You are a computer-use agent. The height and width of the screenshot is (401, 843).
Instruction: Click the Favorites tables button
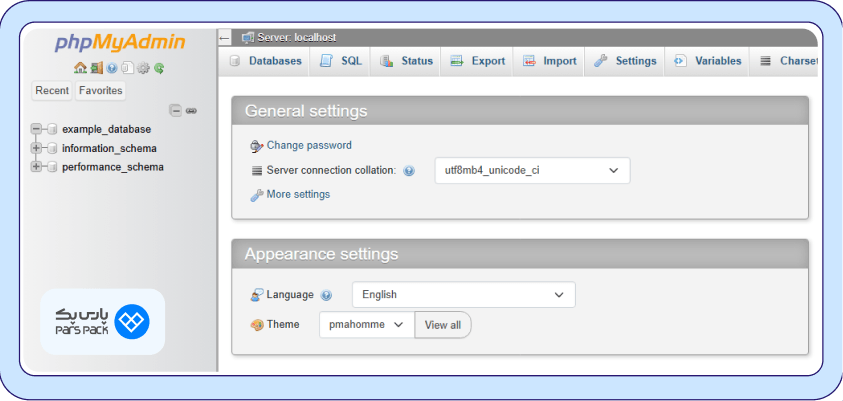(101, 90)
